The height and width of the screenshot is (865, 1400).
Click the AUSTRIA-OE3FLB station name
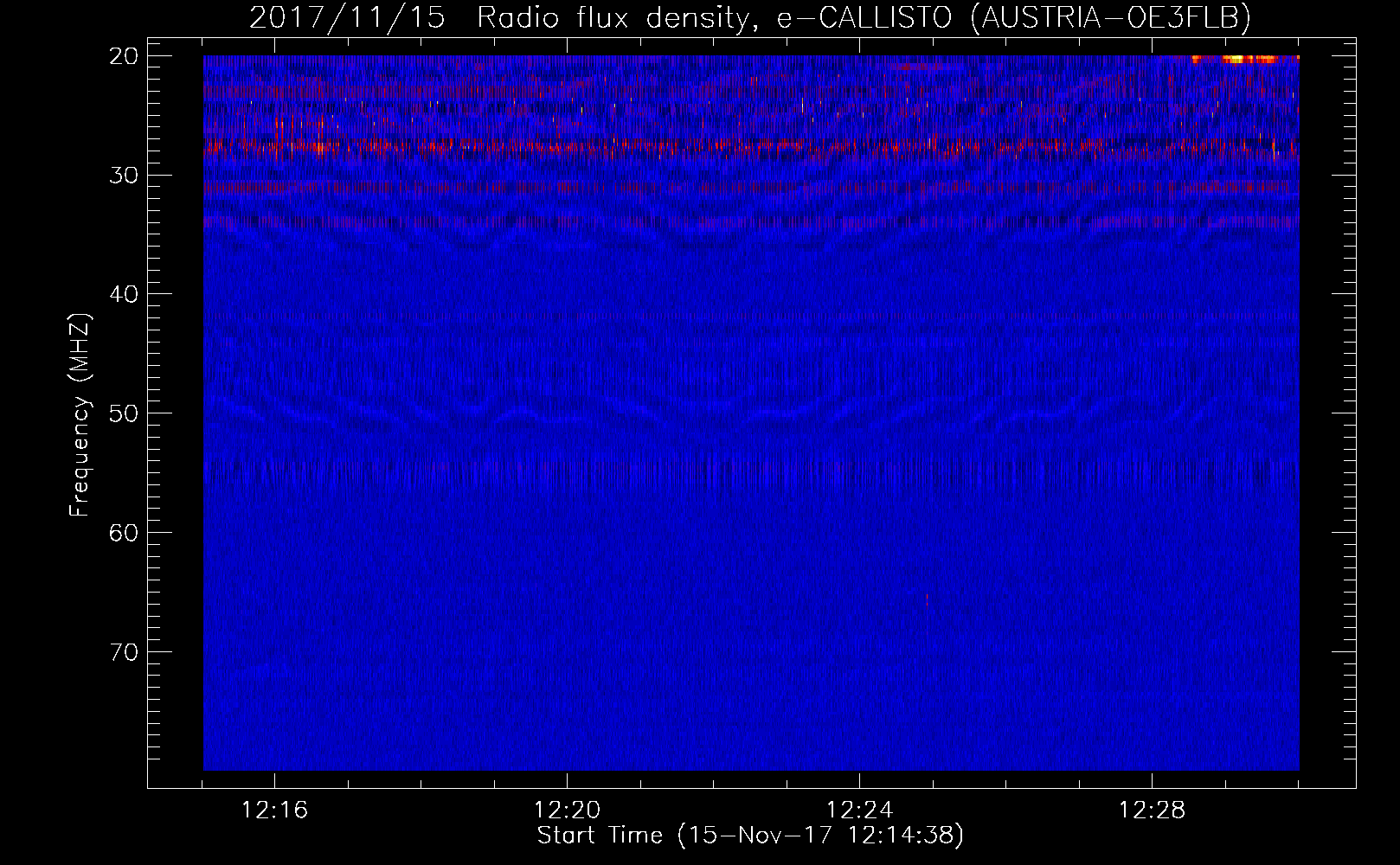point(1110,17)
